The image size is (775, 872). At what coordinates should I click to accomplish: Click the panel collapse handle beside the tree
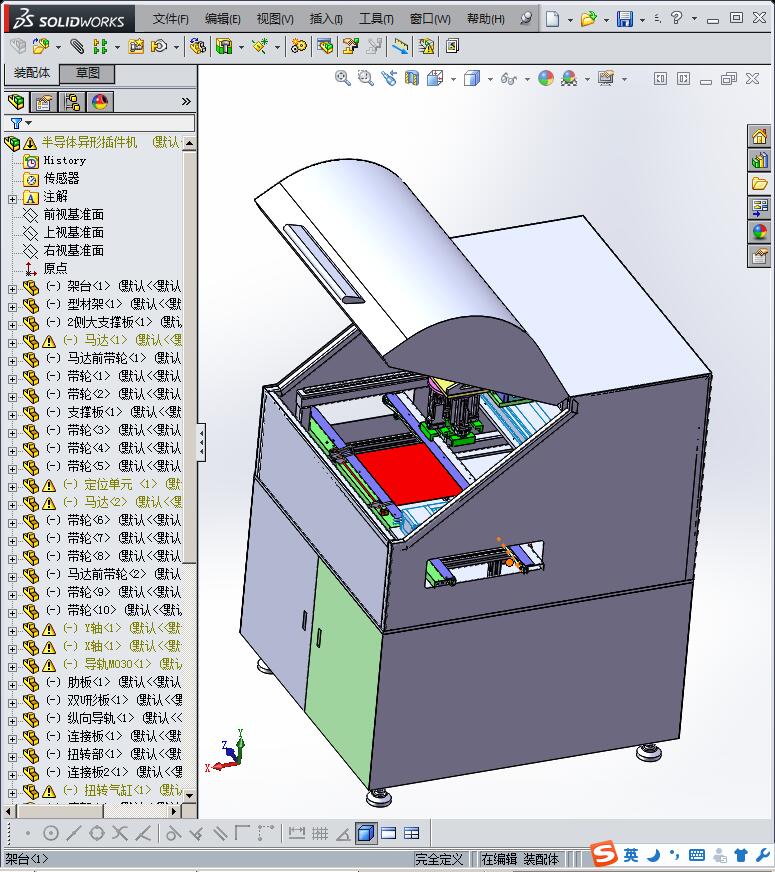(x=201, y=442)
